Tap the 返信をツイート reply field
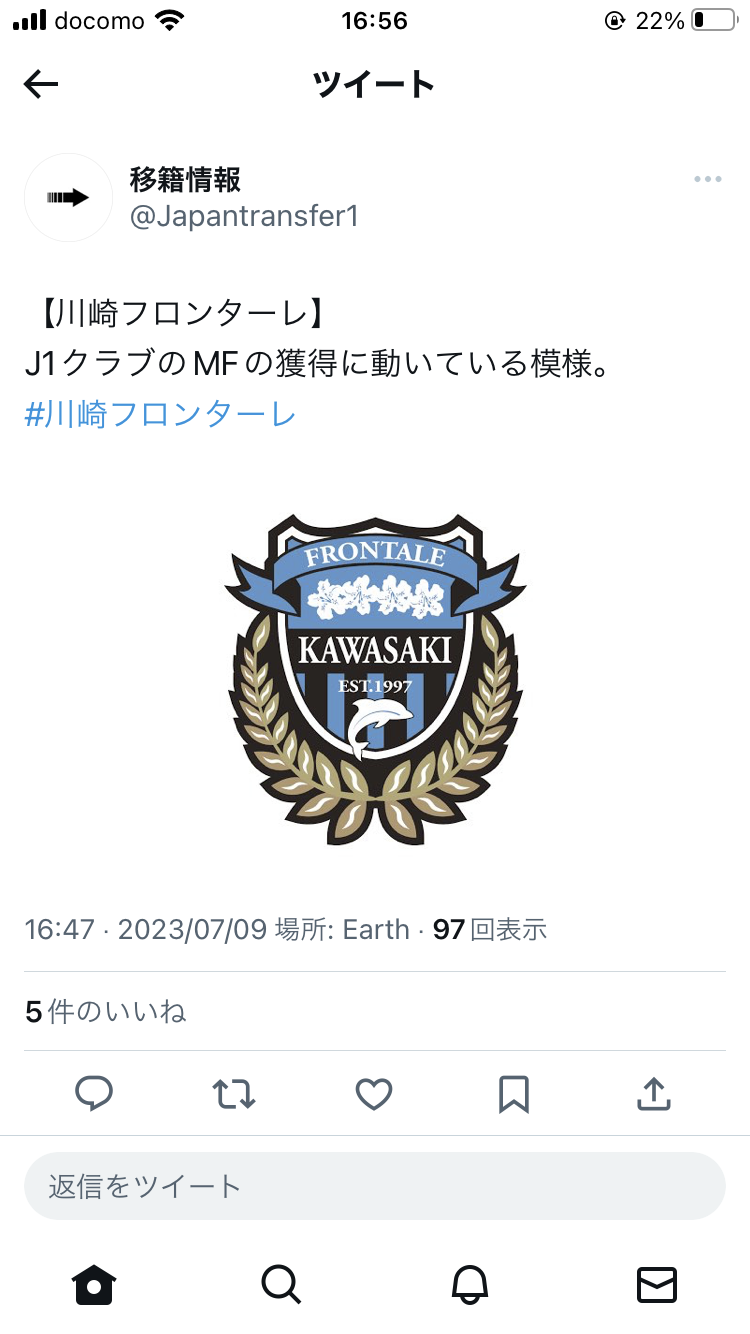Viewport: 750px width, 1334px height. click(375, 1186)
